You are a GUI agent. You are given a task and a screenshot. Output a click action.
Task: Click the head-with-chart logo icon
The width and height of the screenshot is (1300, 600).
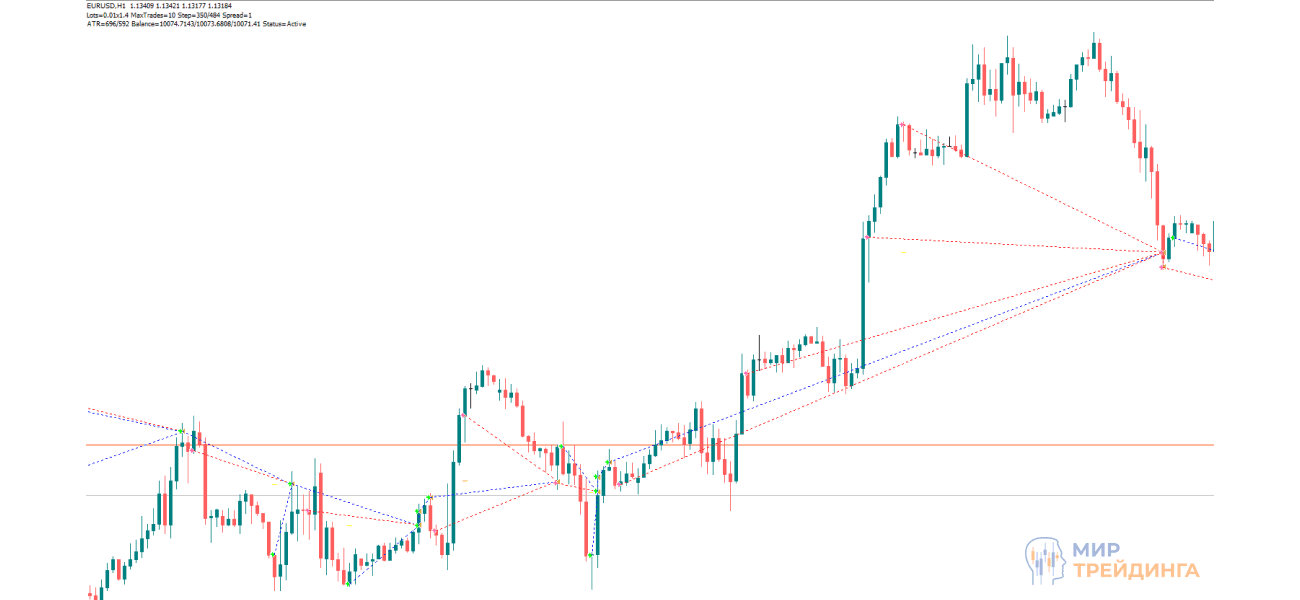1045,560
